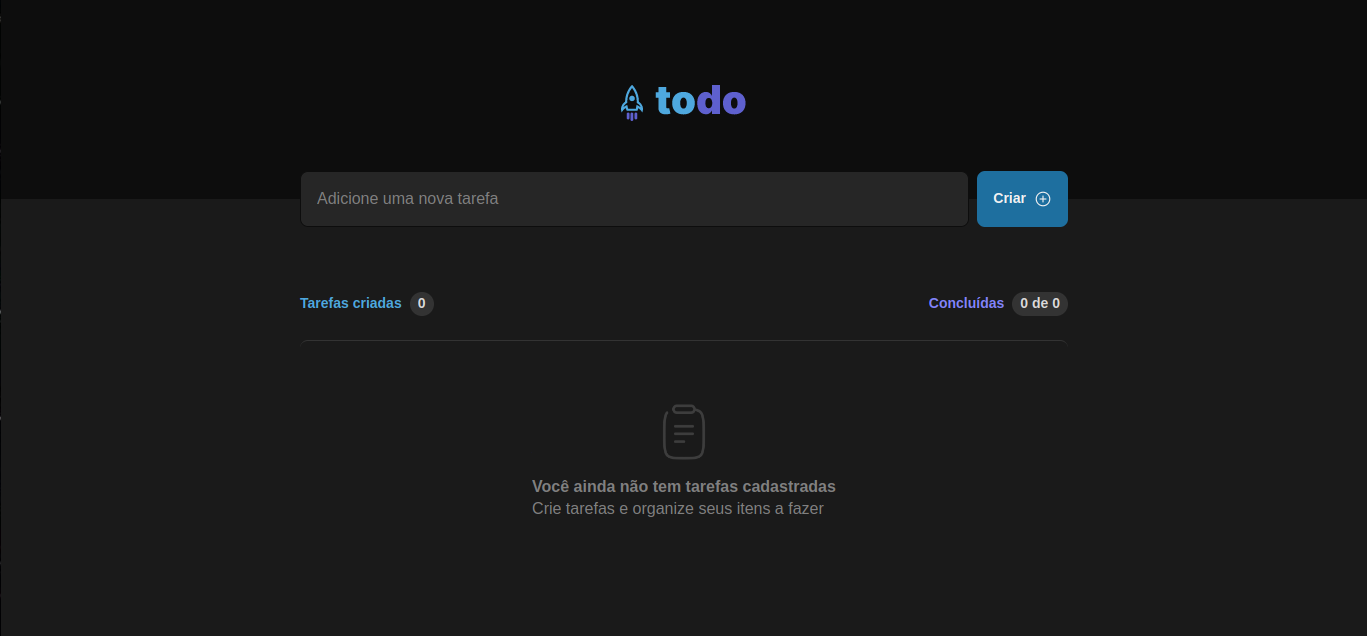This screenshot has width=1367, height=636.
Task: Click the Concluídas badge on the right
Action: point(1040,303)
